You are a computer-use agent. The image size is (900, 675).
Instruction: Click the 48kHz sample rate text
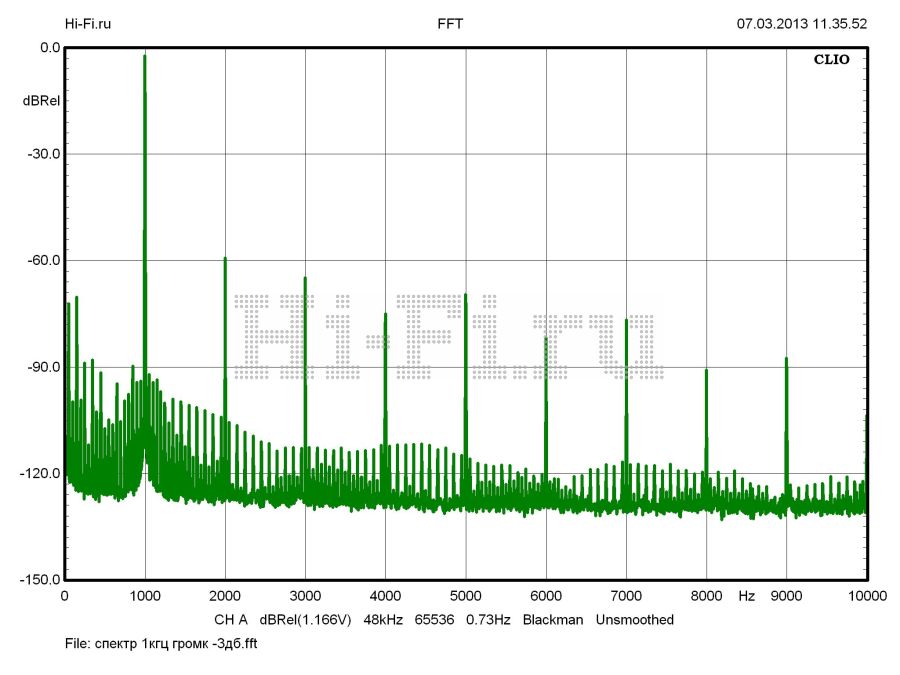point(382,620)
